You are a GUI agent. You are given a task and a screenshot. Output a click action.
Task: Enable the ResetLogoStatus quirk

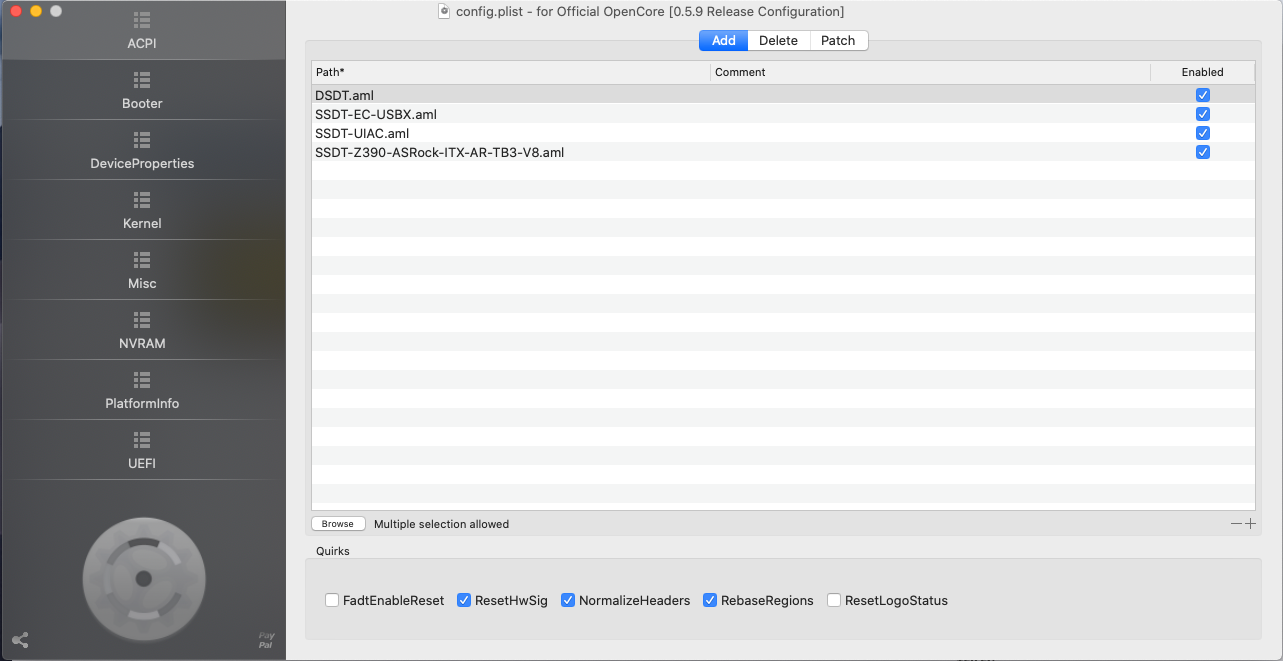point(834,600)
